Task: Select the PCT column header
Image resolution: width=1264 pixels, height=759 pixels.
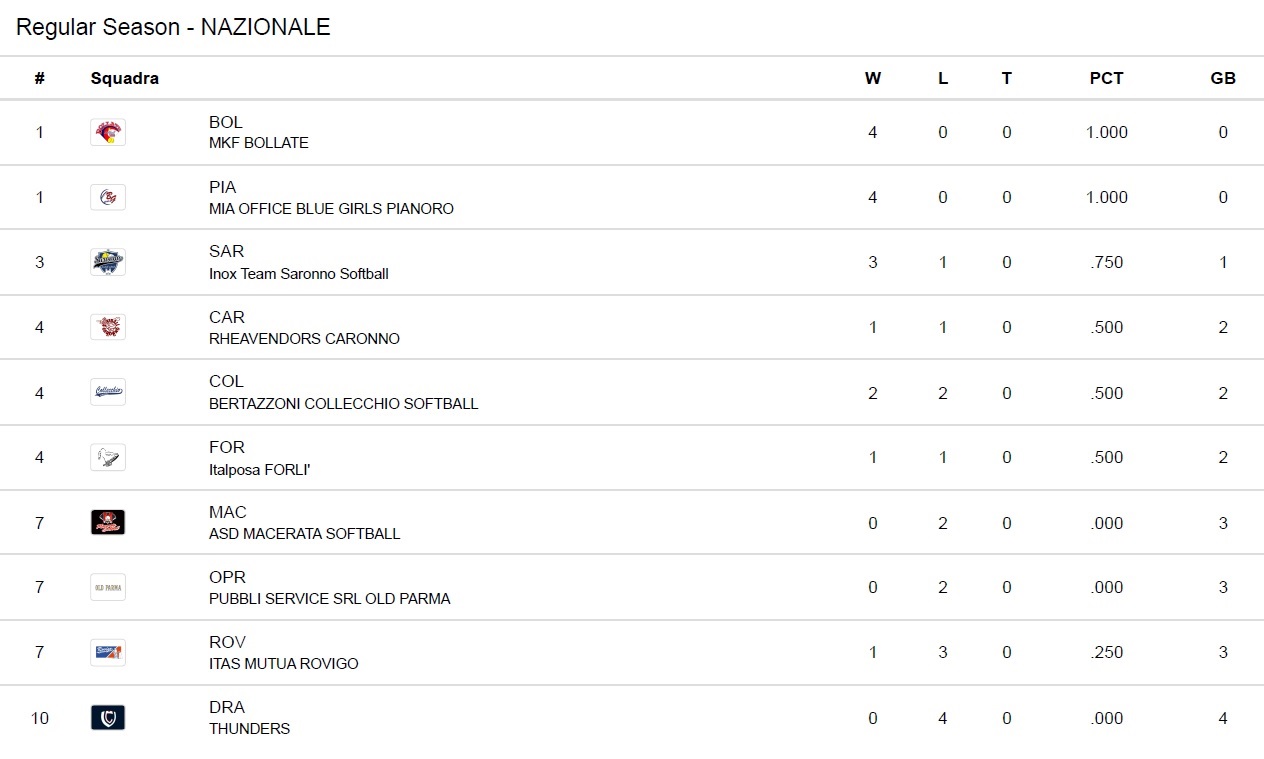Action: point(1107,78)
